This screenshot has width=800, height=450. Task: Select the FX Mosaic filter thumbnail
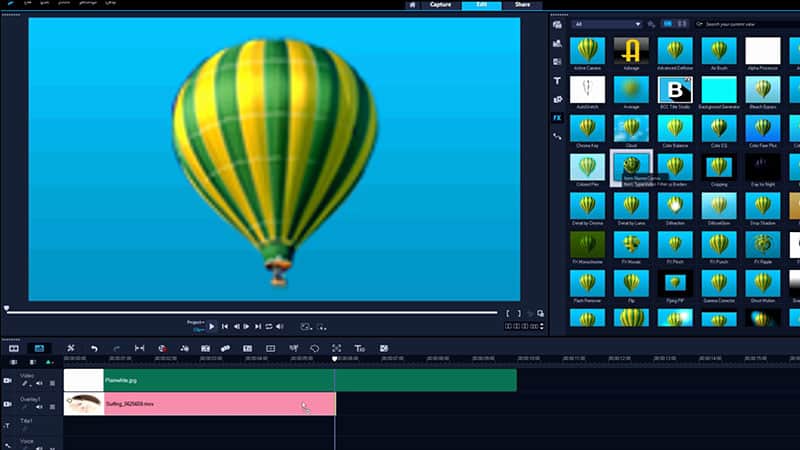click(631, 245)
